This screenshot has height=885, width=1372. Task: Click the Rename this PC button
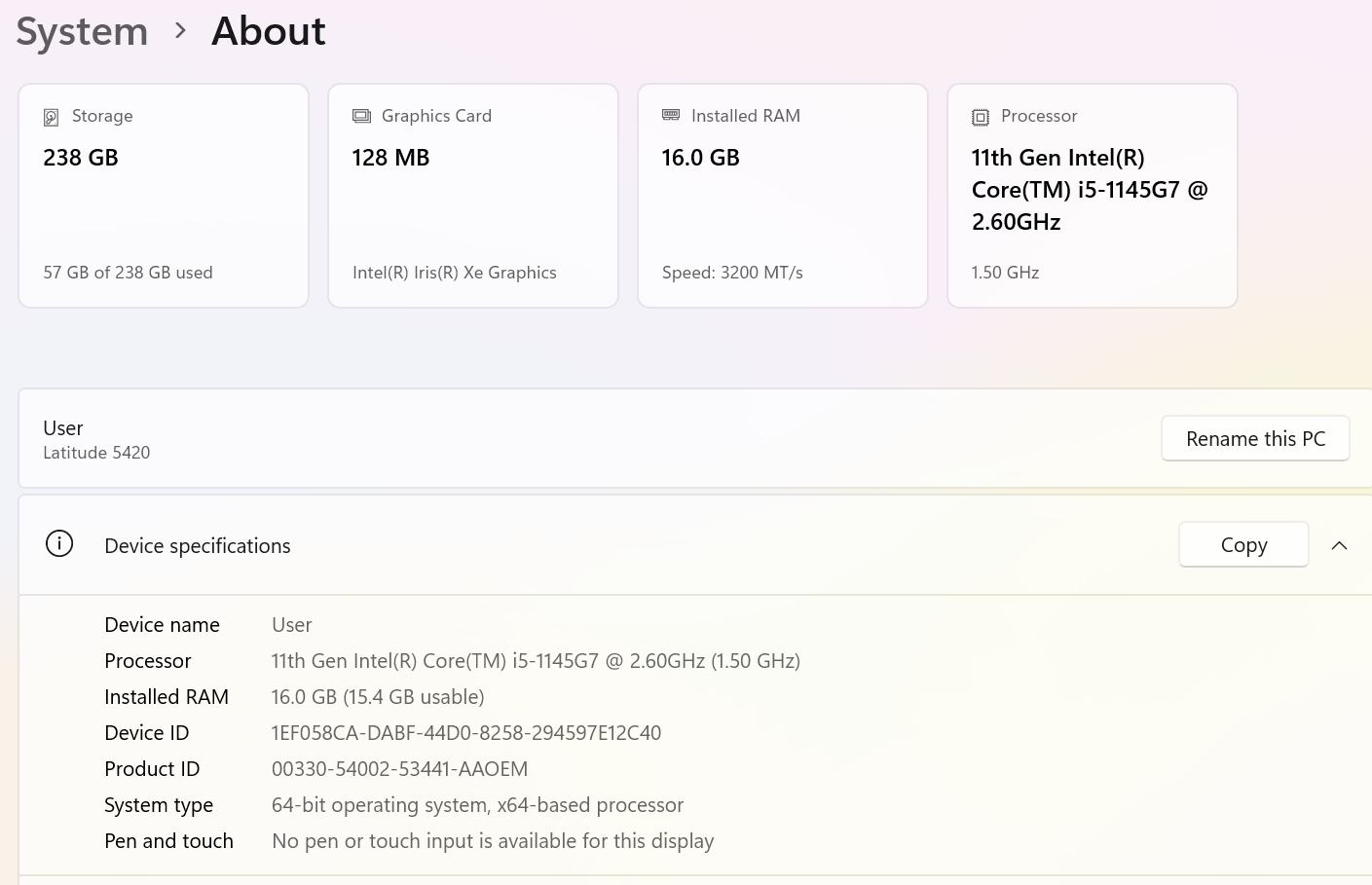click(1254, 438)
